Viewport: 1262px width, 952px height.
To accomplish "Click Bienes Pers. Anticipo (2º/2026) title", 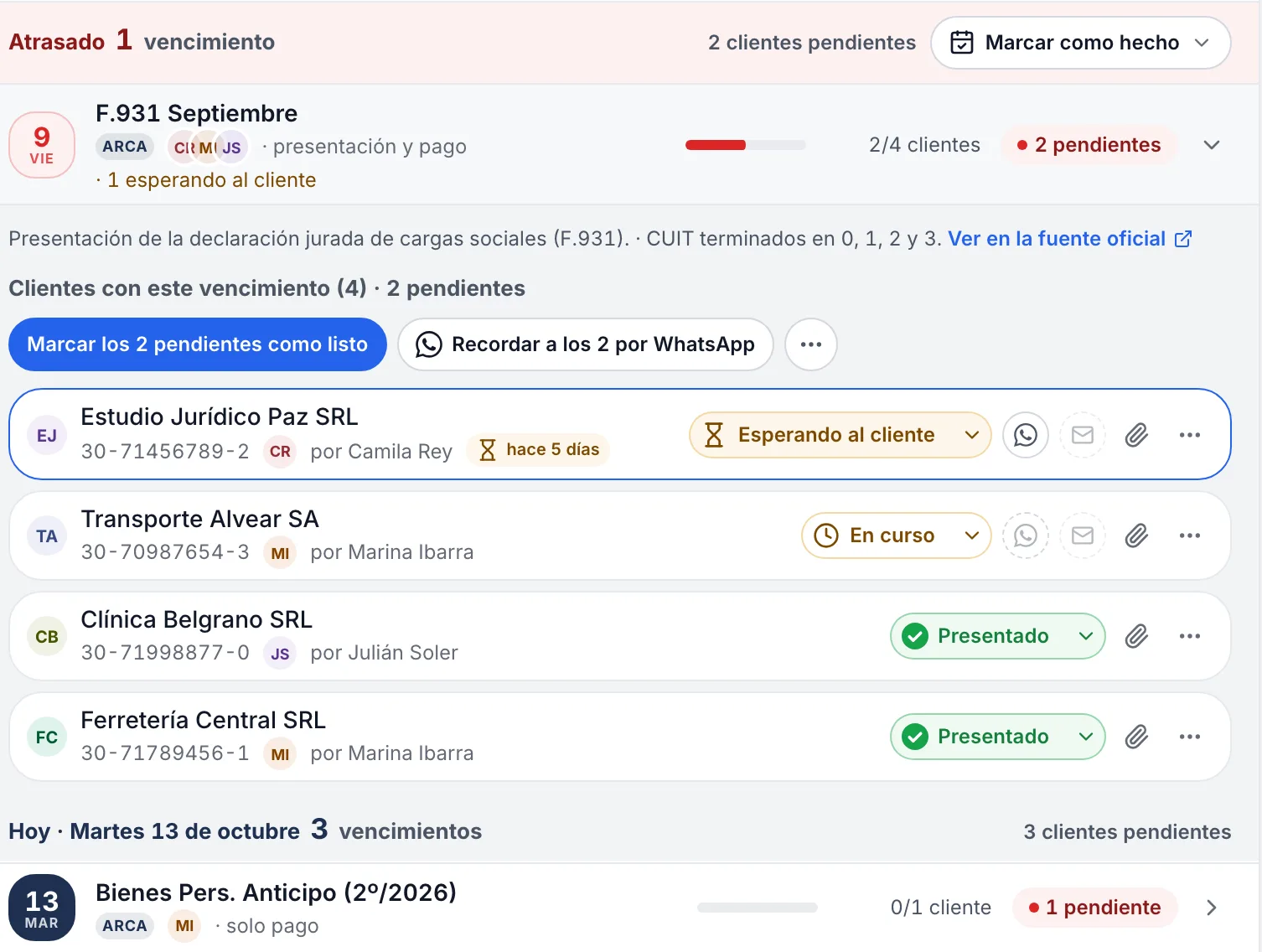I will pos(276,892).
